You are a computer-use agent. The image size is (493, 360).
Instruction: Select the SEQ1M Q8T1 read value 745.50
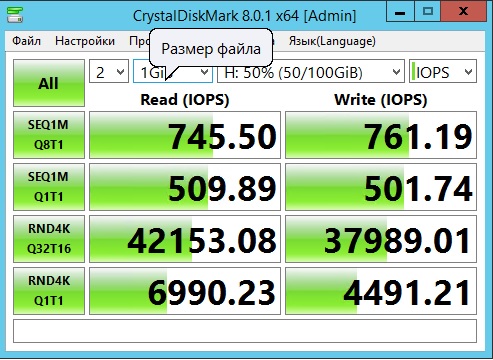click(185, 135)
